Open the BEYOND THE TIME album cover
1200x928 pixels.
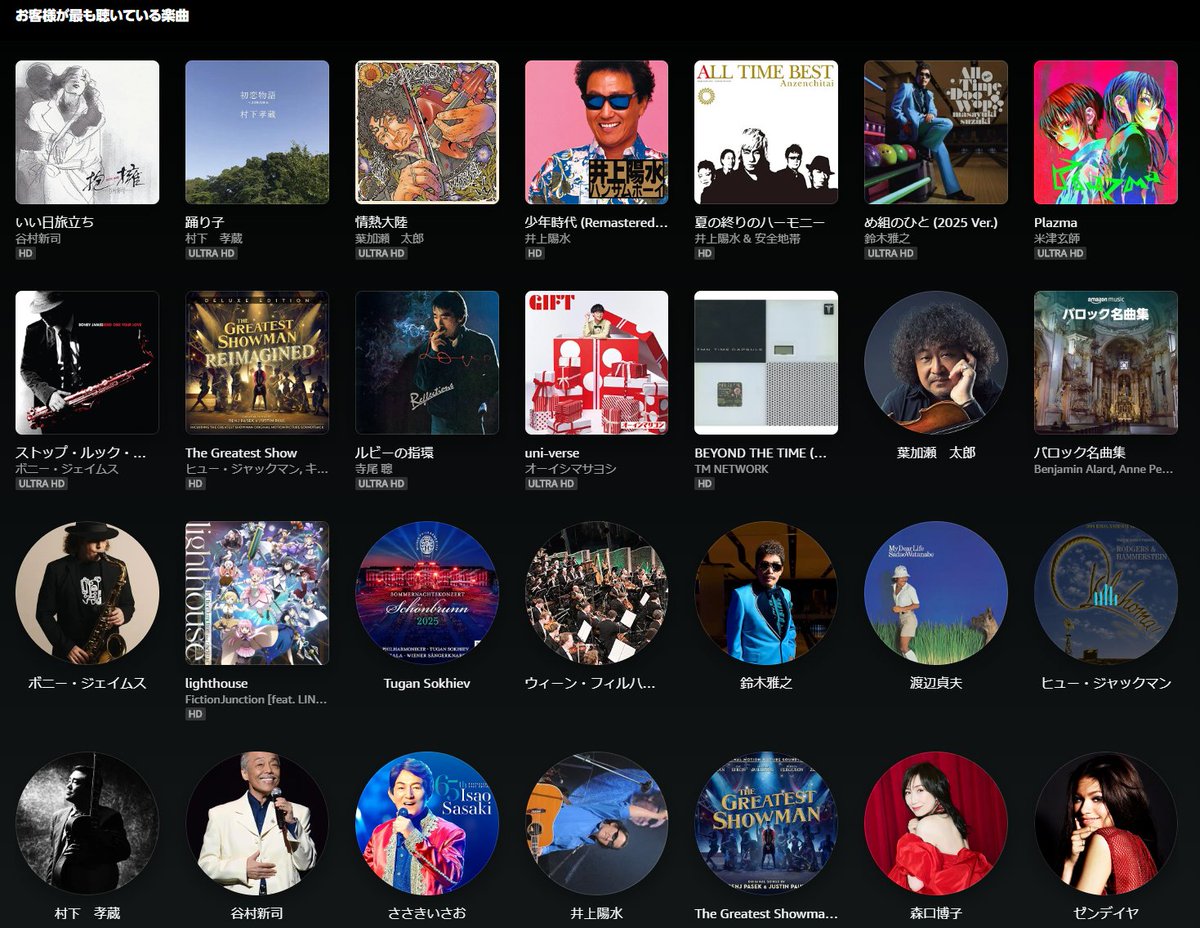[x=766, y=362]
